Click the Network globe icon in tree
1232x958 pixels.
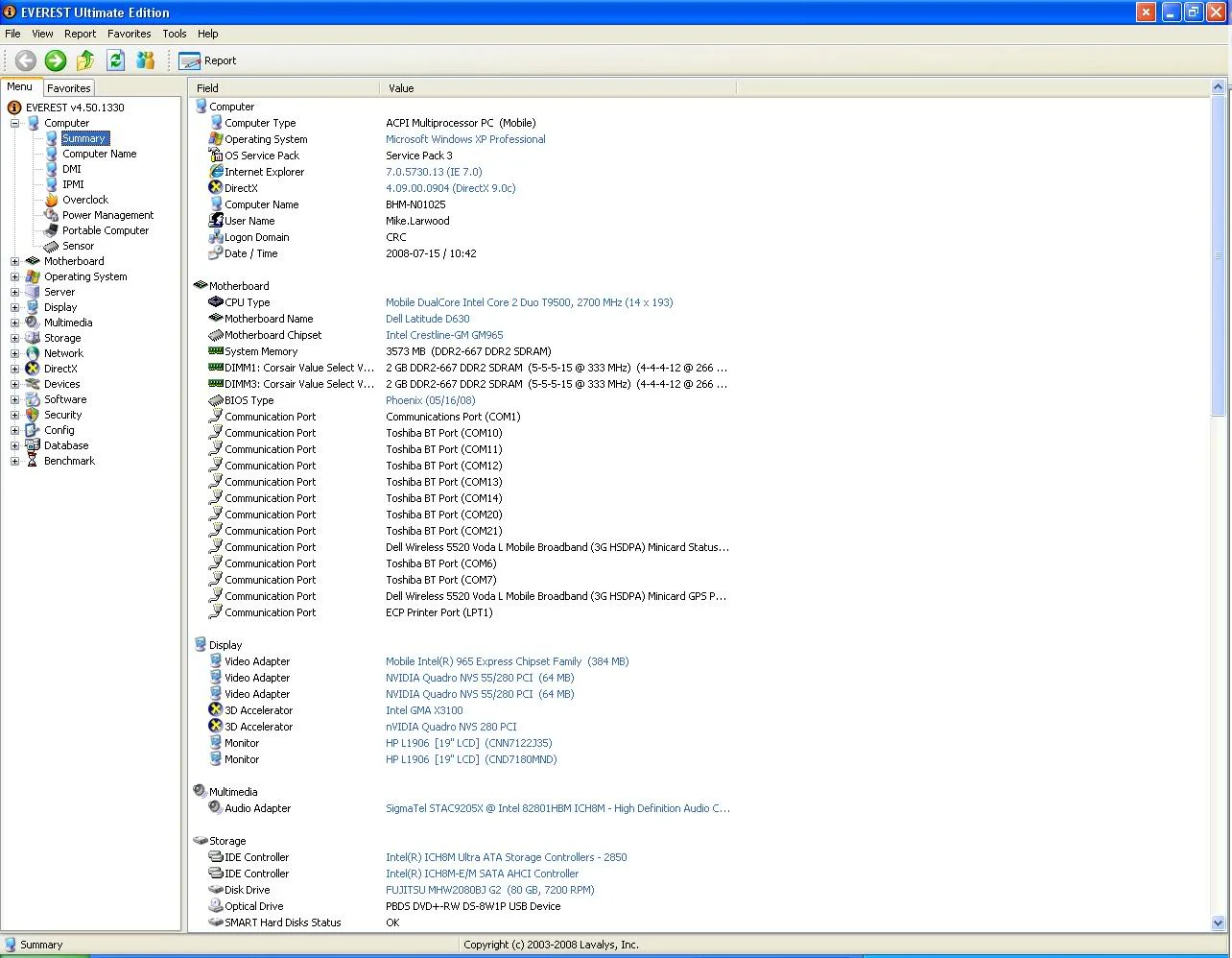pos(33,353)
